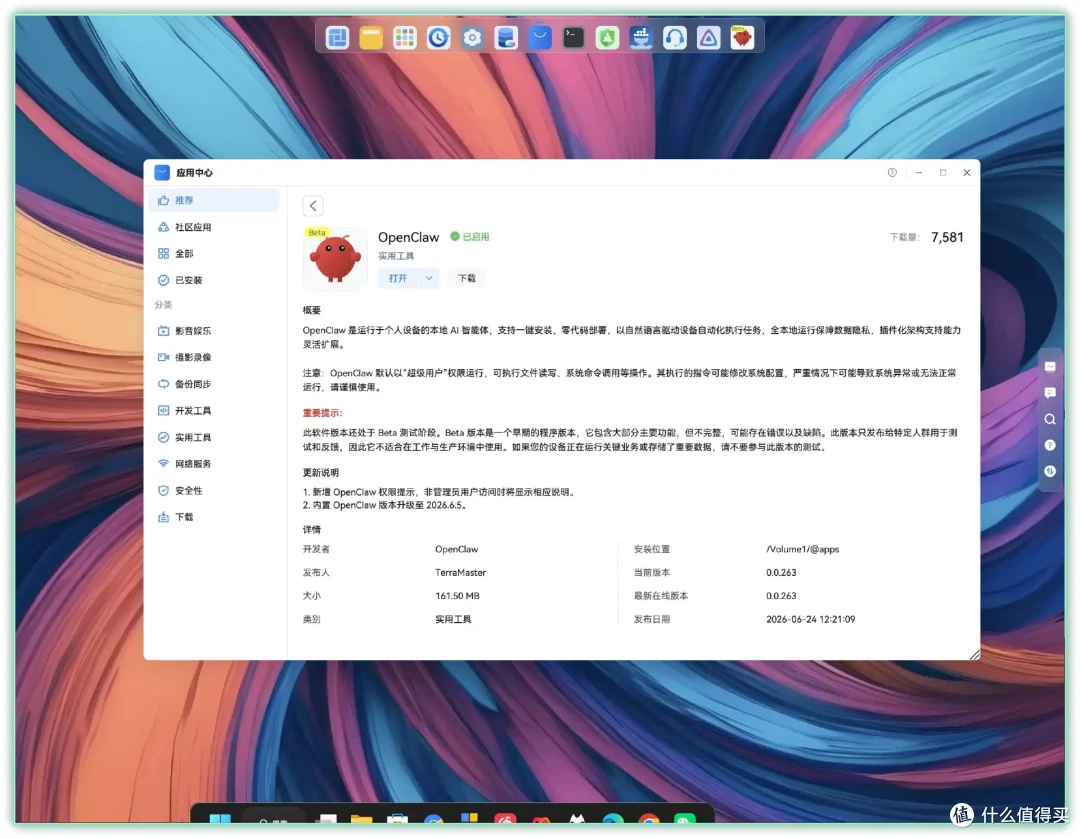The image size is (1080, 838).
Task: Open the 安全性 category
Action: click(214, 490)
